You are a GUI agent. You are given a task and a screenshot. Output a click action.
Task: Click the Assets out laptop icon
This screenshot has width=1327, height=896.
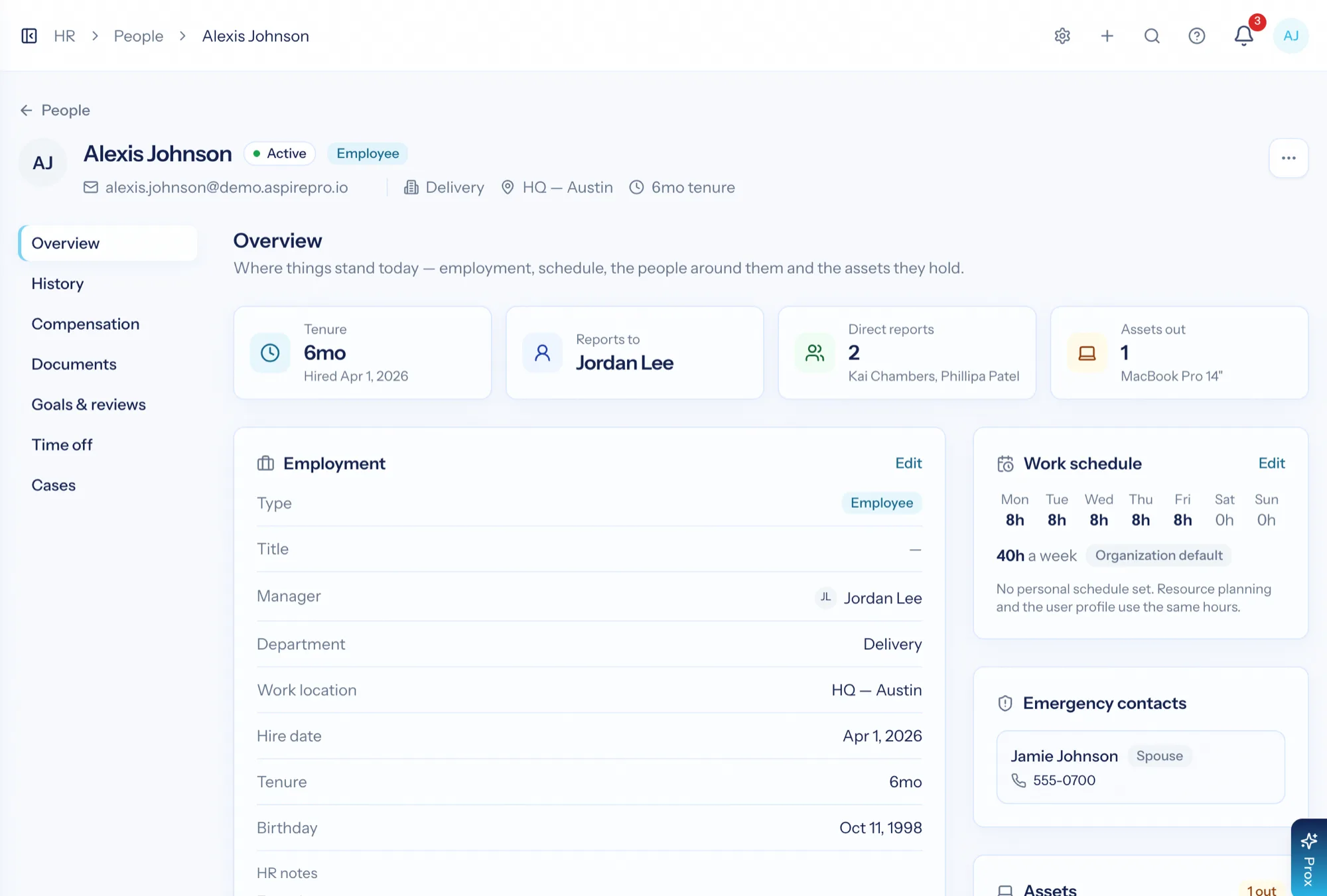(1087, 353)
